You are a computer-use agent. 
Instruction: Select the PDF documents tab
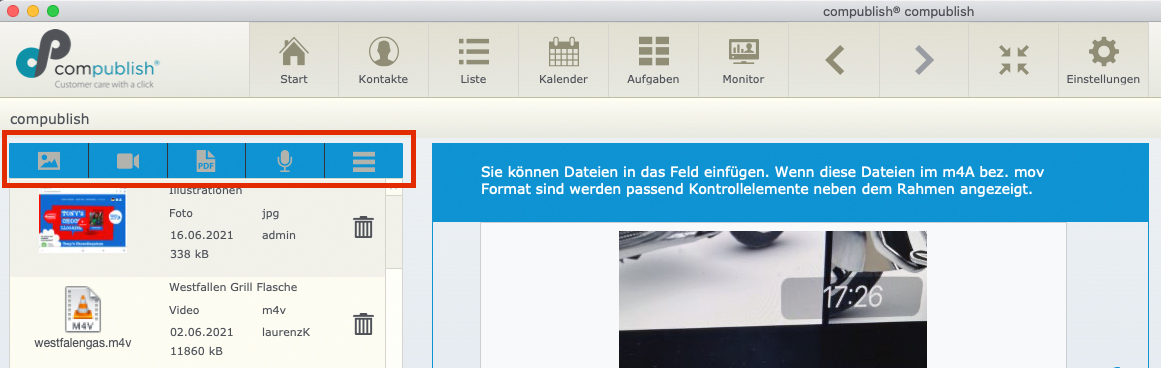coord(207,161)
